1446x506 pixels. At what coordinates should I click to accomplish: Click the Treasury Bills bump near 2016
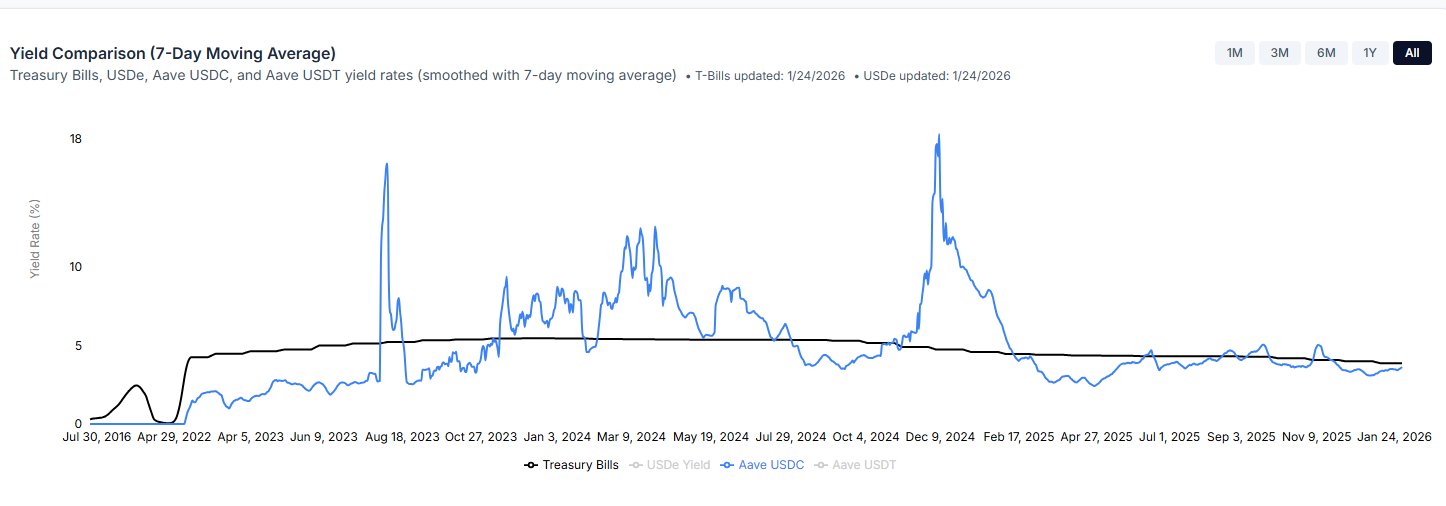coord(136,385)
